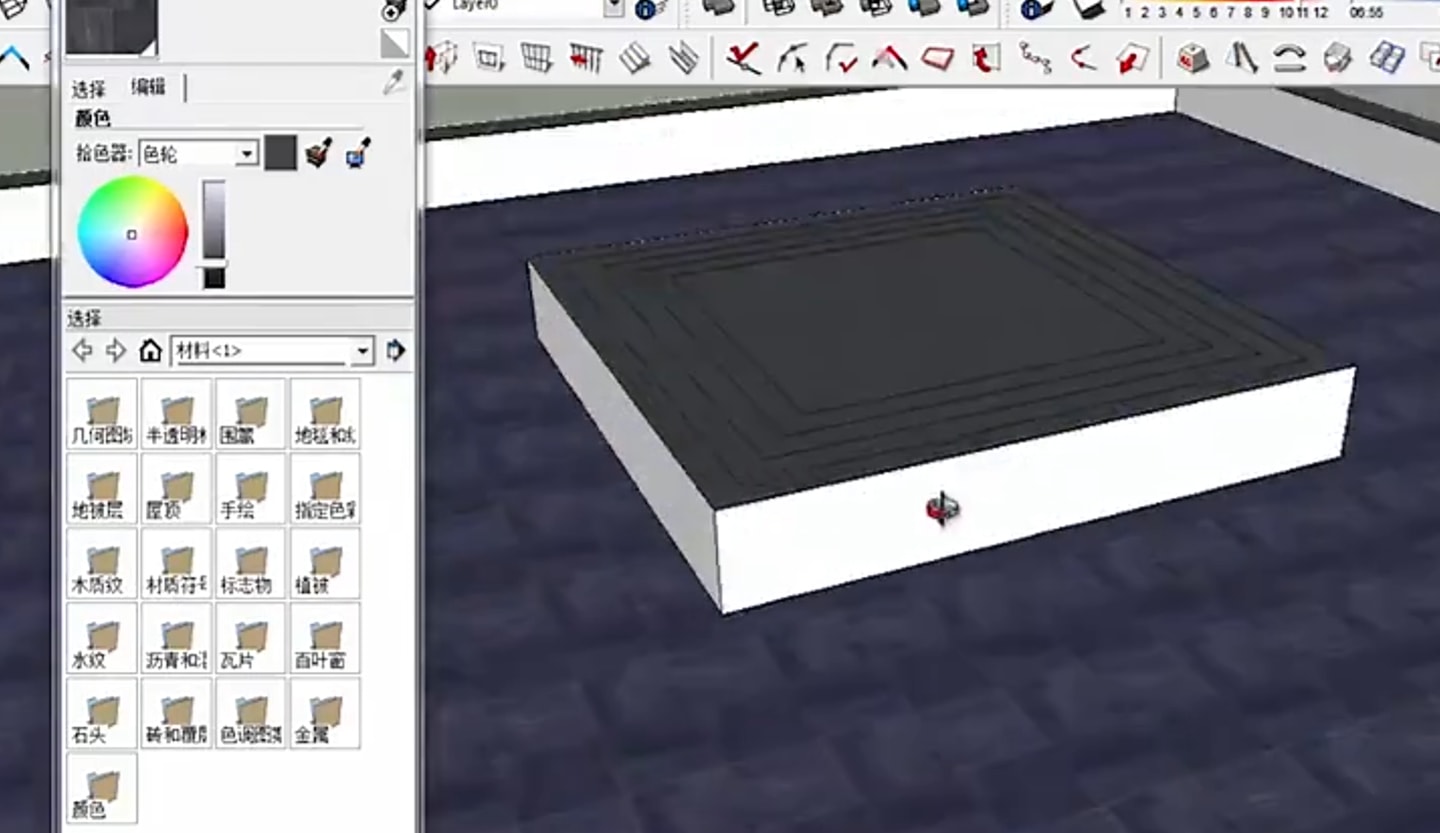
Task: Click the match color on screen icon
Action: click(358, 153)
